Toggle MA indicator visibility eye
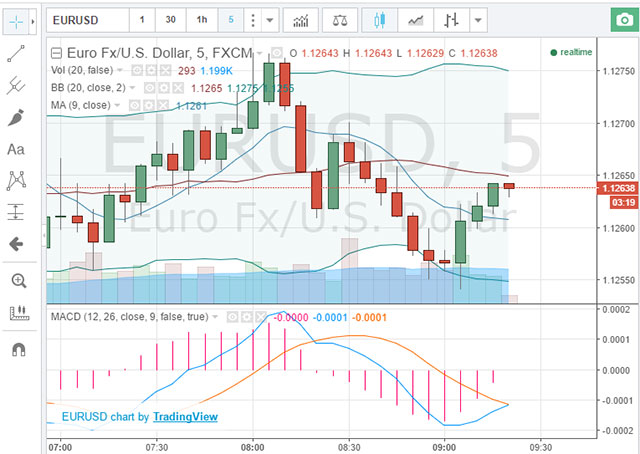This screenshot has width=640, height=454. (x=135, y=106)
